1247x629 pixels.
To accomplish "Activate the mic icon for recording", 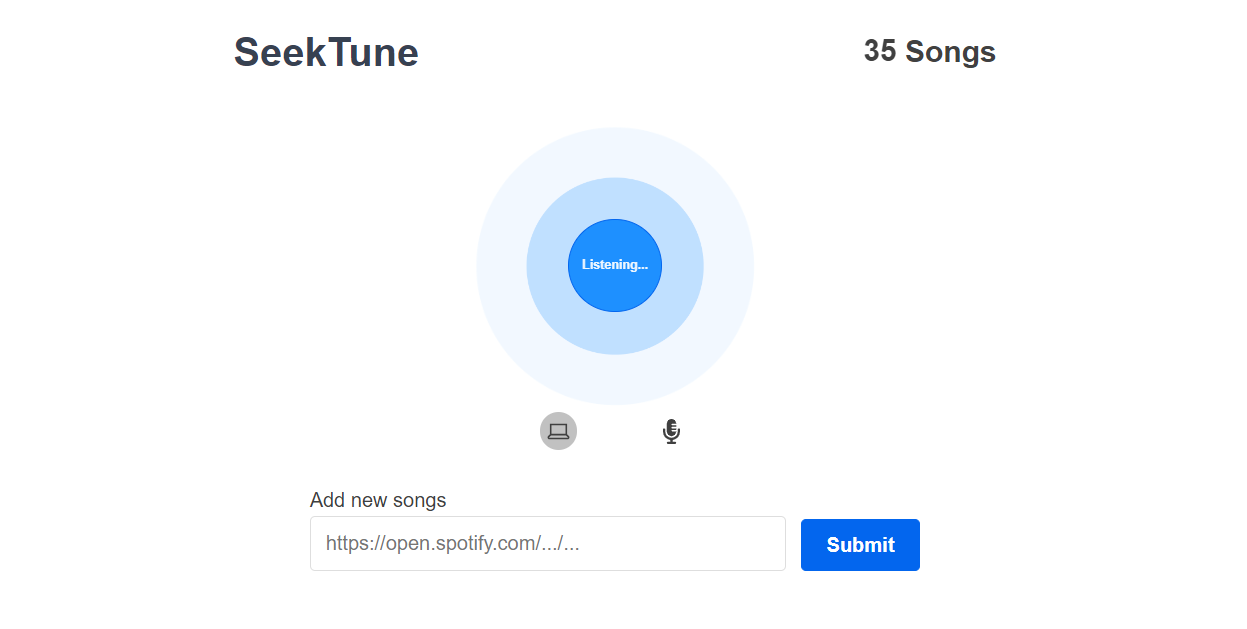I will (x=670, y=430).
